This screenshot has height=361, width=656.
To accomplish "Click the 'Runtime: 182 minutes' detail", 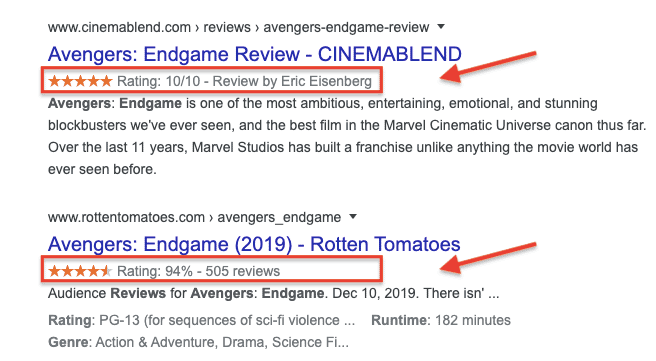I will click(x=441, y=320).
